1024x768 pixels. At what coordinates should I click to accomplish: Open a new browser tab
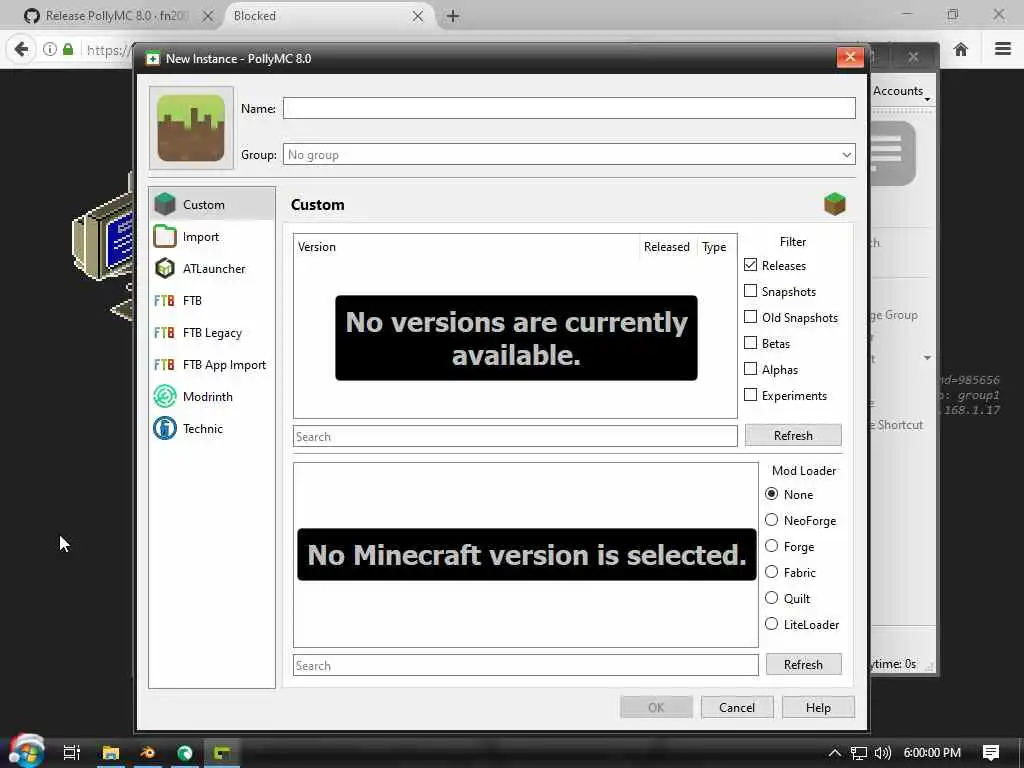coord(453,16)
